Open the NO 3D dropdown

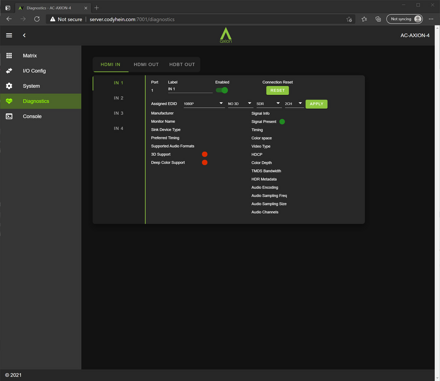240,104
